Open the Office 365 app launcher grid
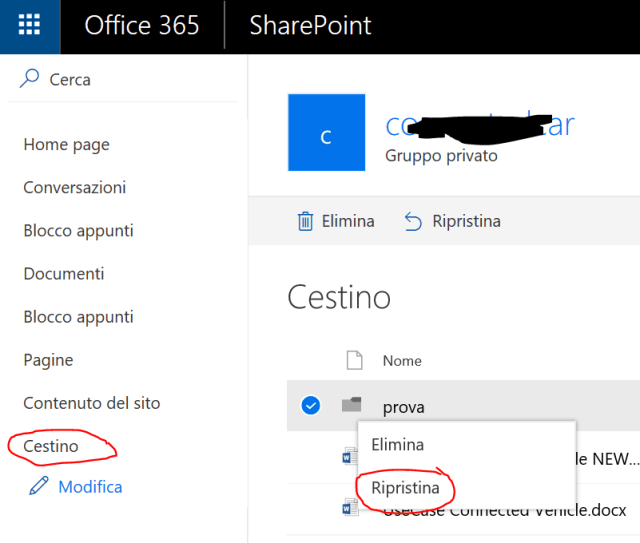The width and height of the screenshot is (640, 543). pos(29,27)
